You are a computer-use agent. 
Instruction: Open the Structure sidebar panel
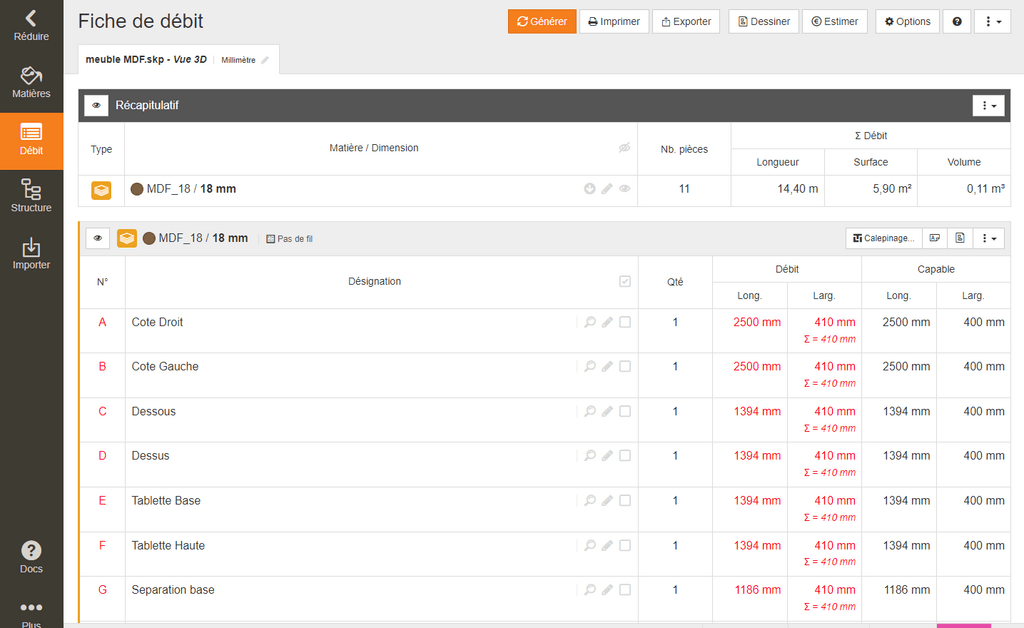(31, 196)
